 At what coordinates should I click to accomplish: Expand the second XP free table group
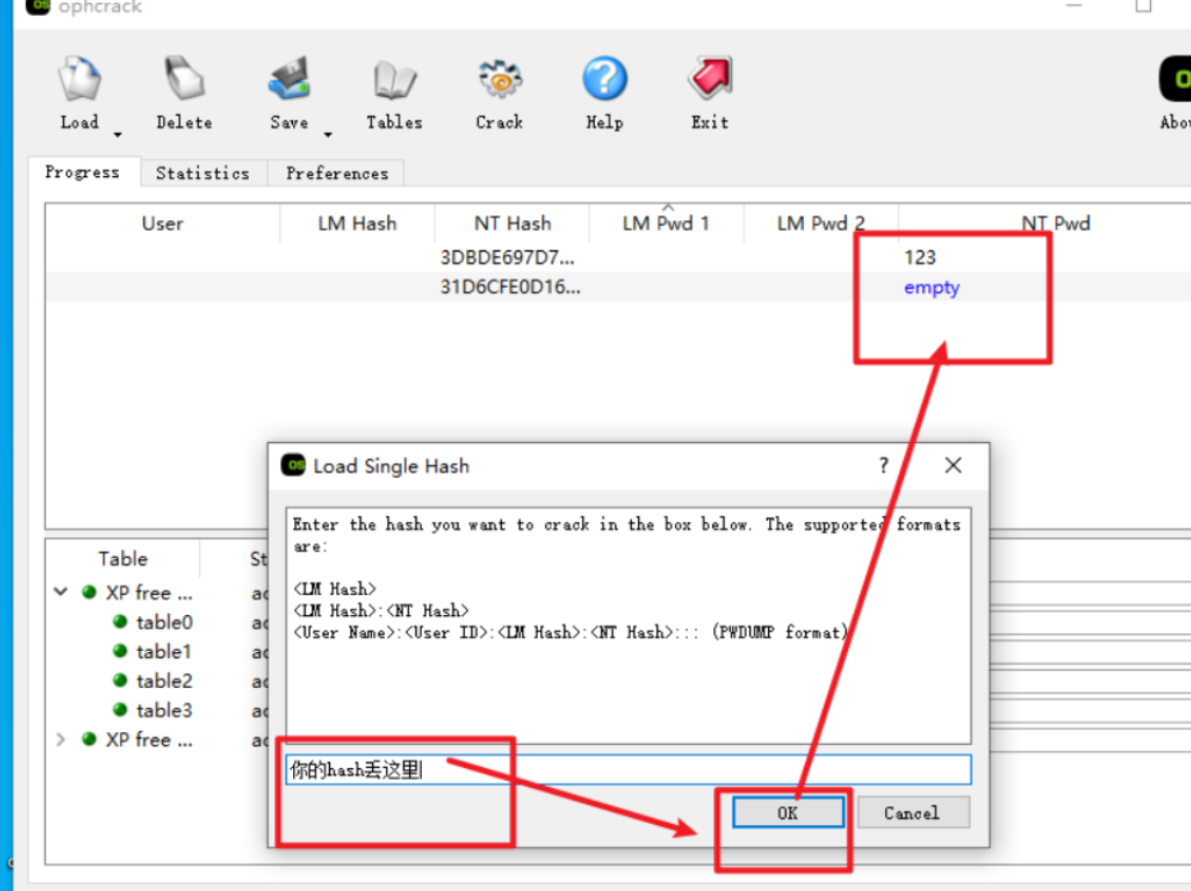62,739
